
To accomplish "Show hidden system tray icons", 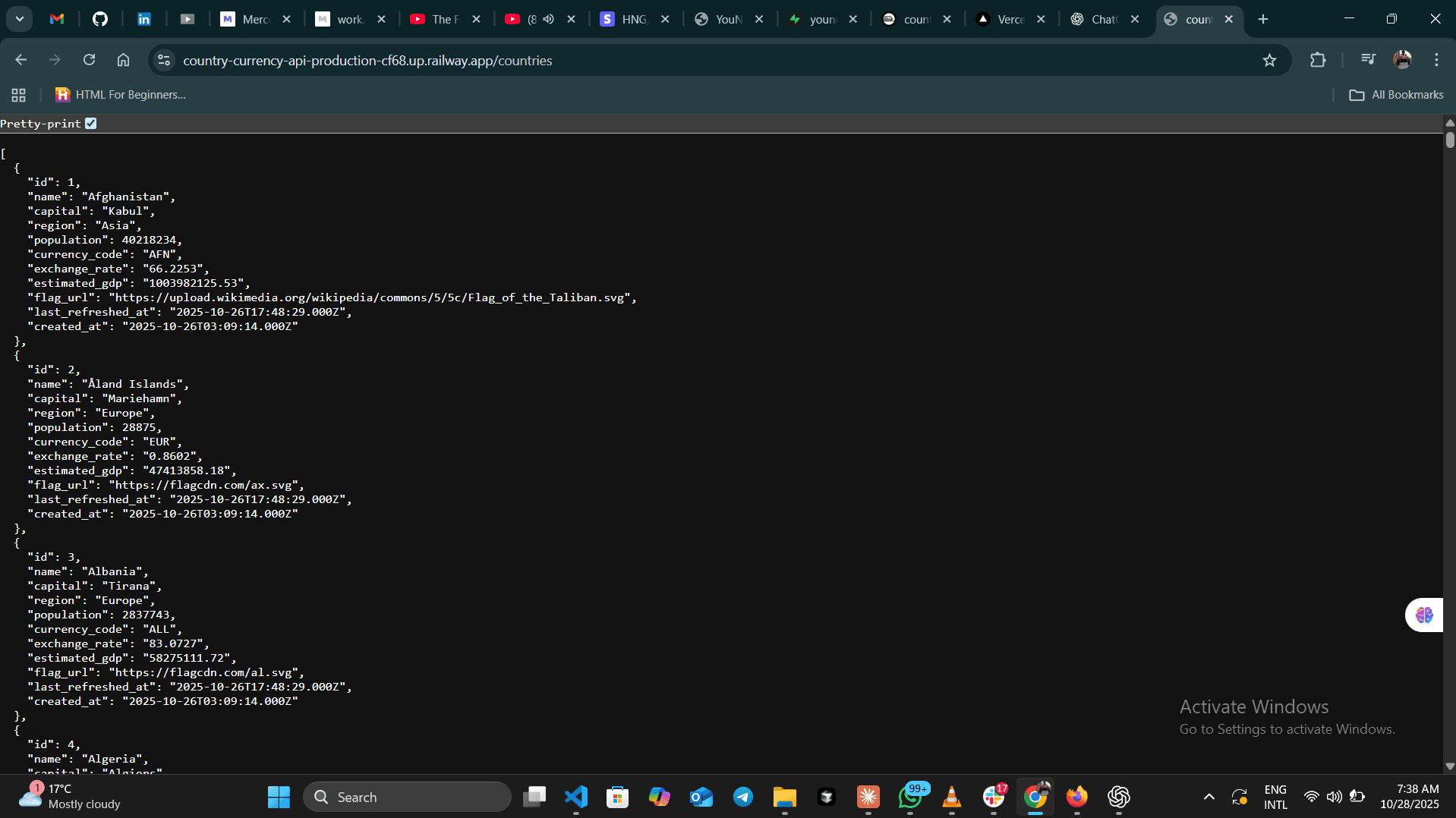I will click(x=1209, y=797).
